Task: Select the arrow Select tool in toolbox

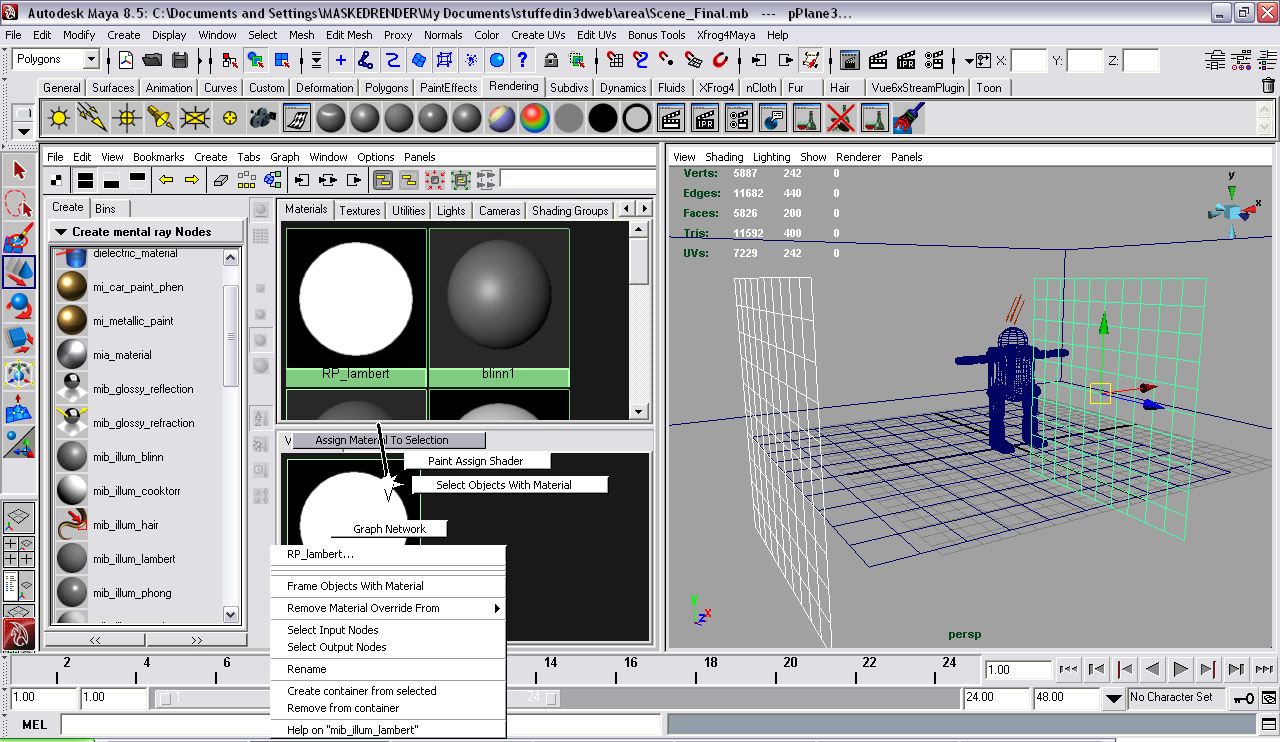Action: [x=19, y=171]
